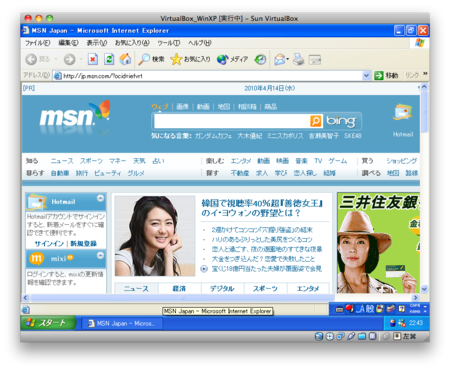Click the Windows スタート button

pyautogui.click(x=48, y=323)
